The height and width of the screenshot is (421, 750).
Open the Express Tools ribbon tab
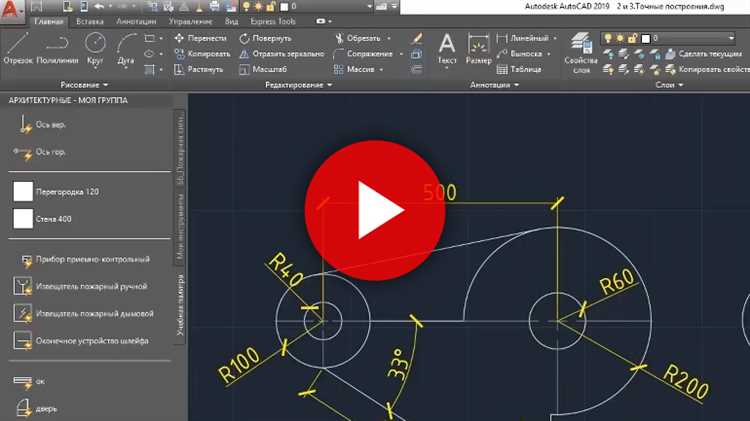coord(274,19)
